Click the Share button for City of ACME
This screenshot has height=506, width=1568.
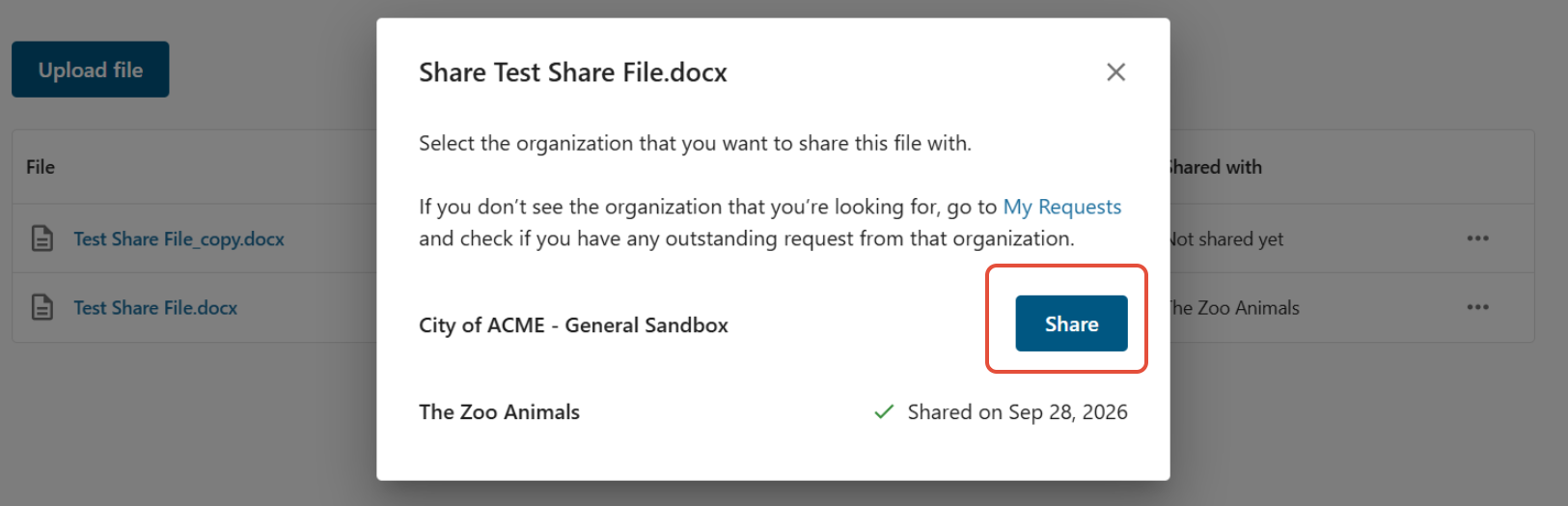point(1071,323)
